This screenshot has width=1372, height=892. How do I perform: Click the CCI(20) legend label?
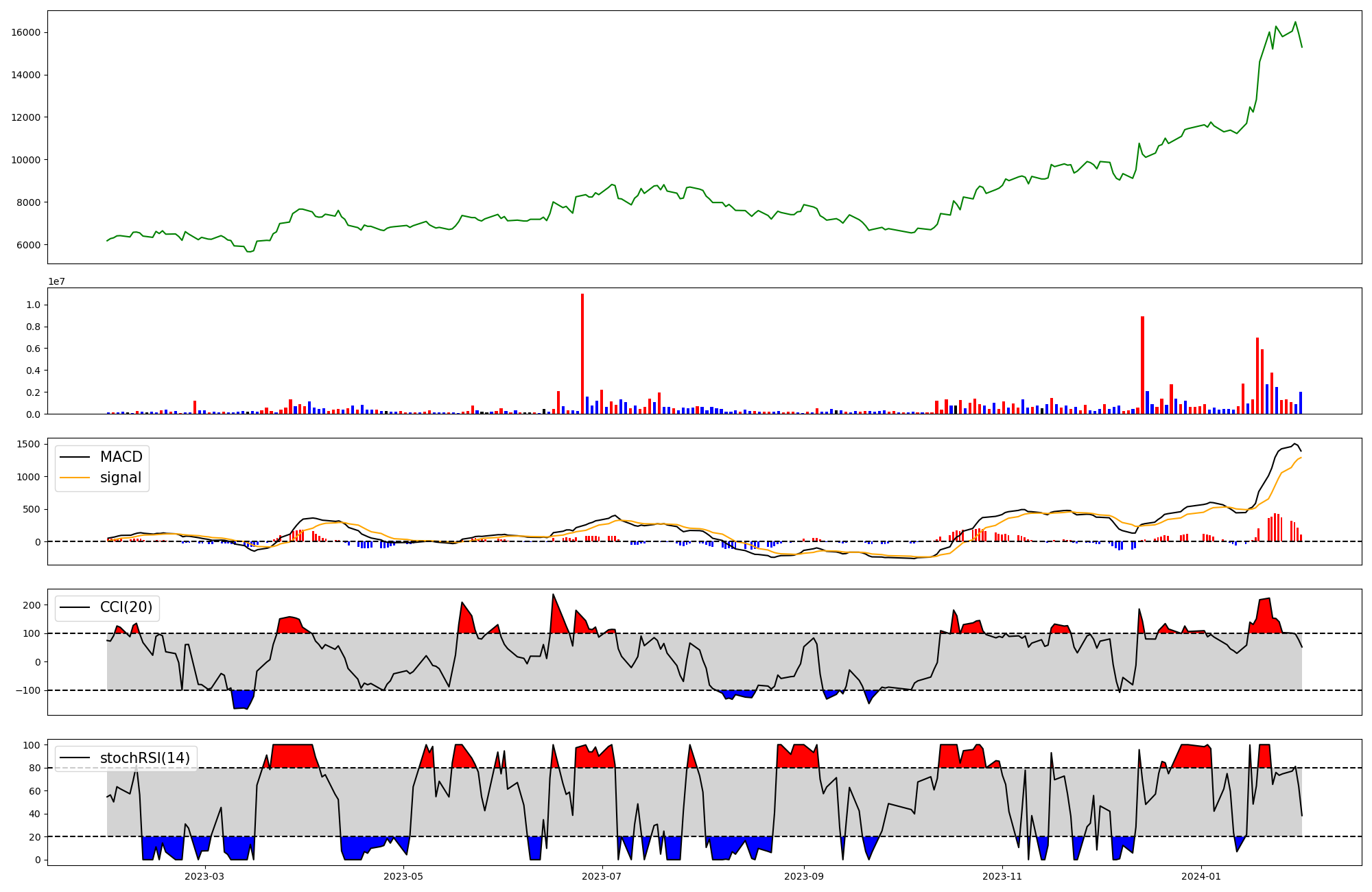(x=126, y=607)
